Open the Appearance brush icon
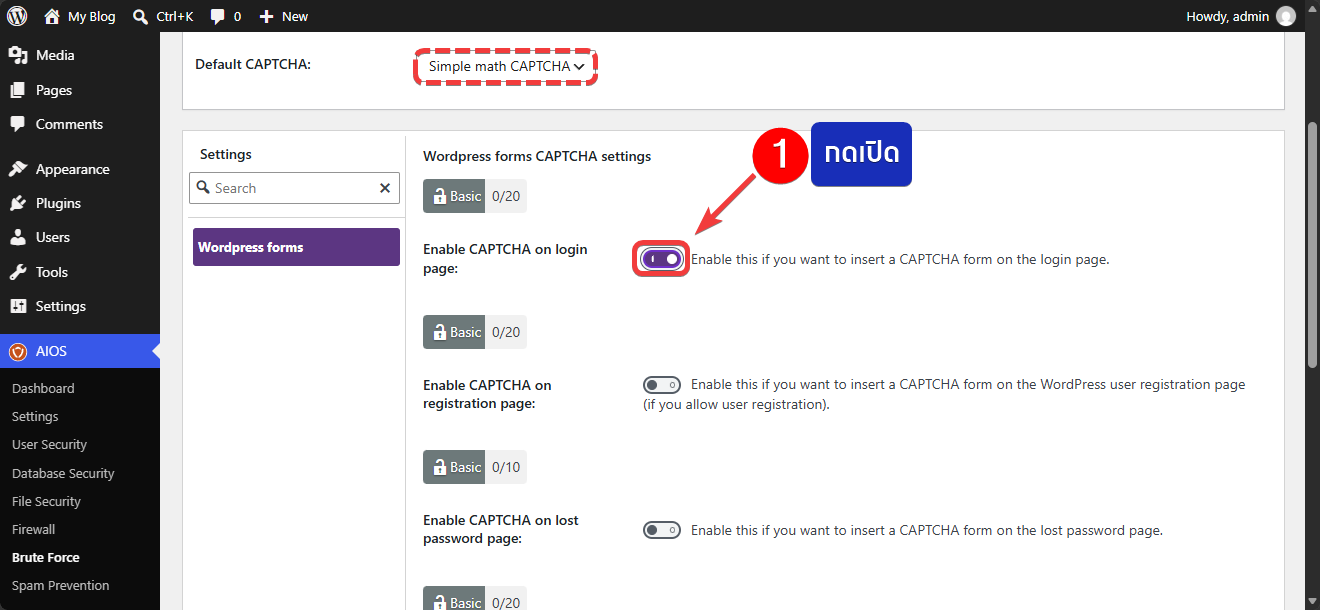1320x610 pixels. [x=18, y=169]
